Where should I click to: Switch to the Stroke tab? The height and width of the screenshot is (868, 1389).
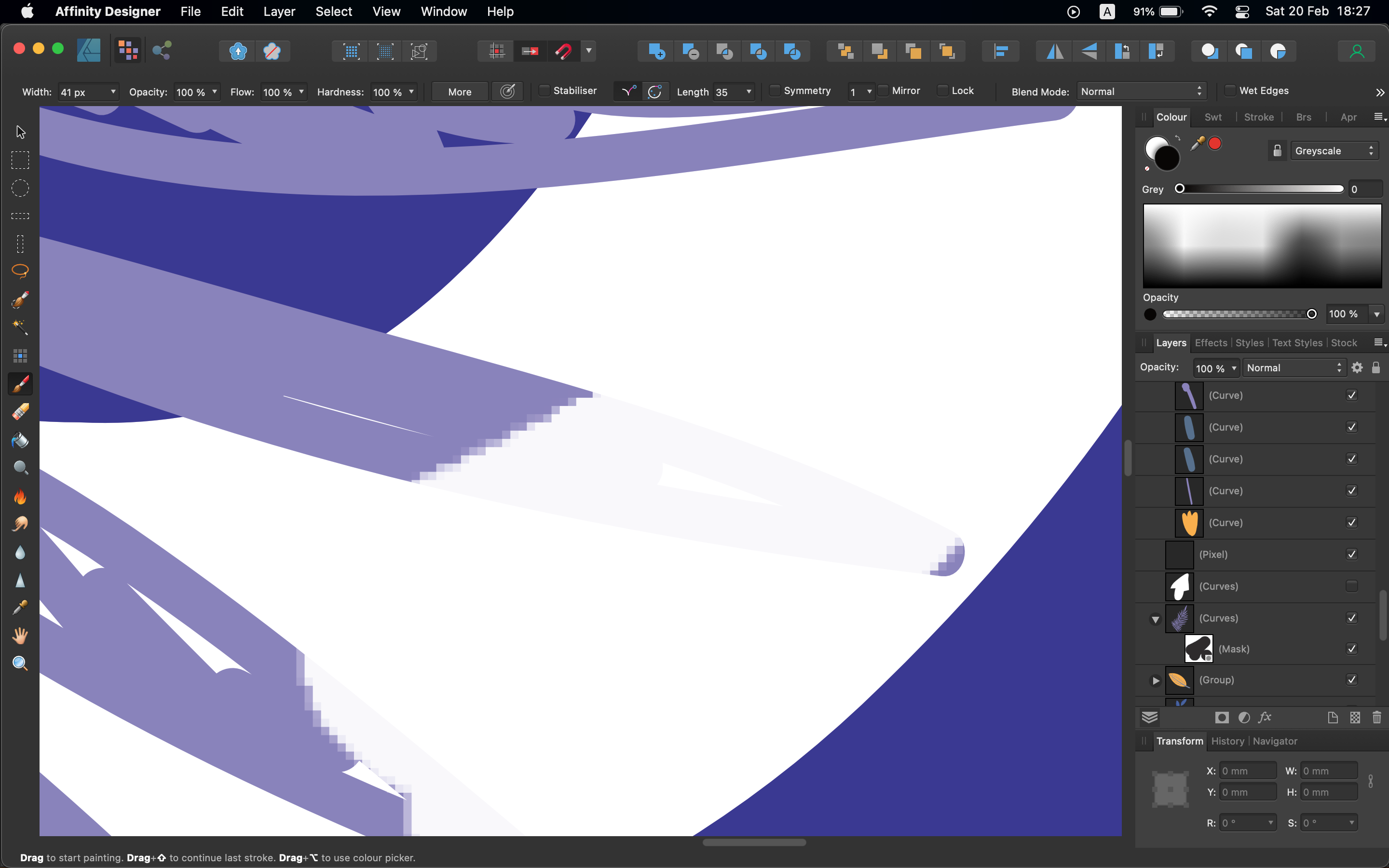point(1258,117)
